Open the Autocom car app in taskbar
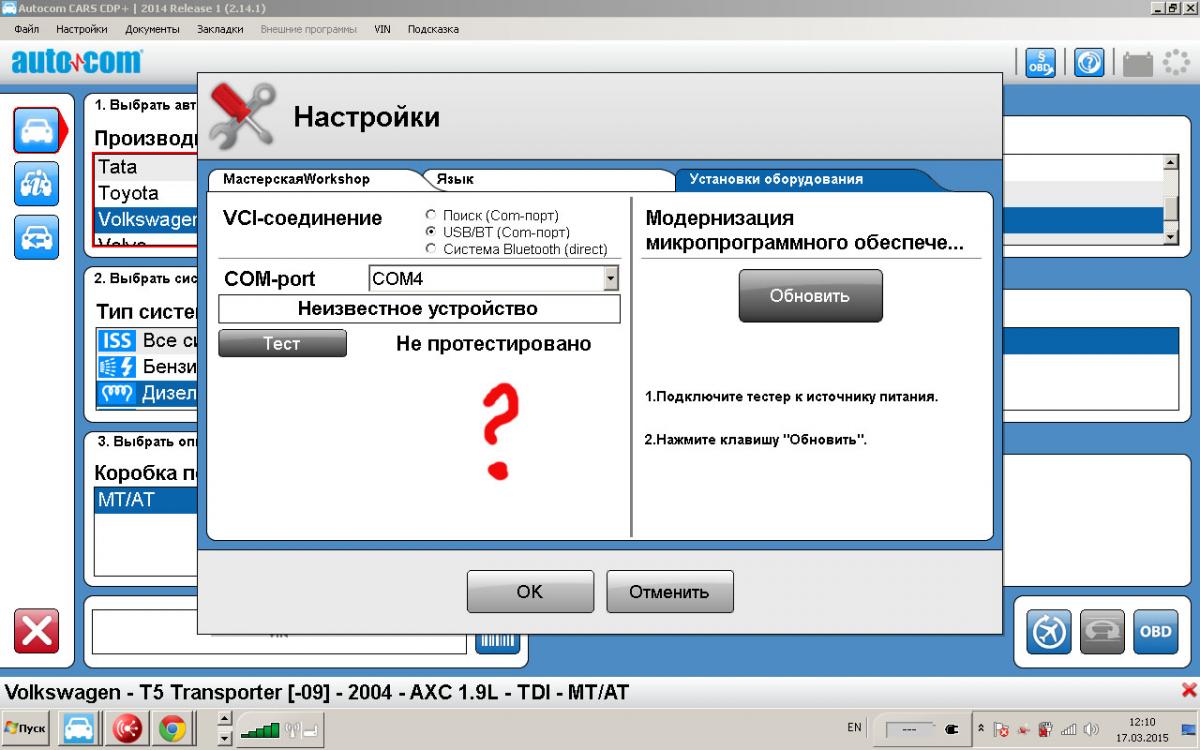The height and width of the screenshot is (750, 1200). pyautogui.click(x=80, y=730)
